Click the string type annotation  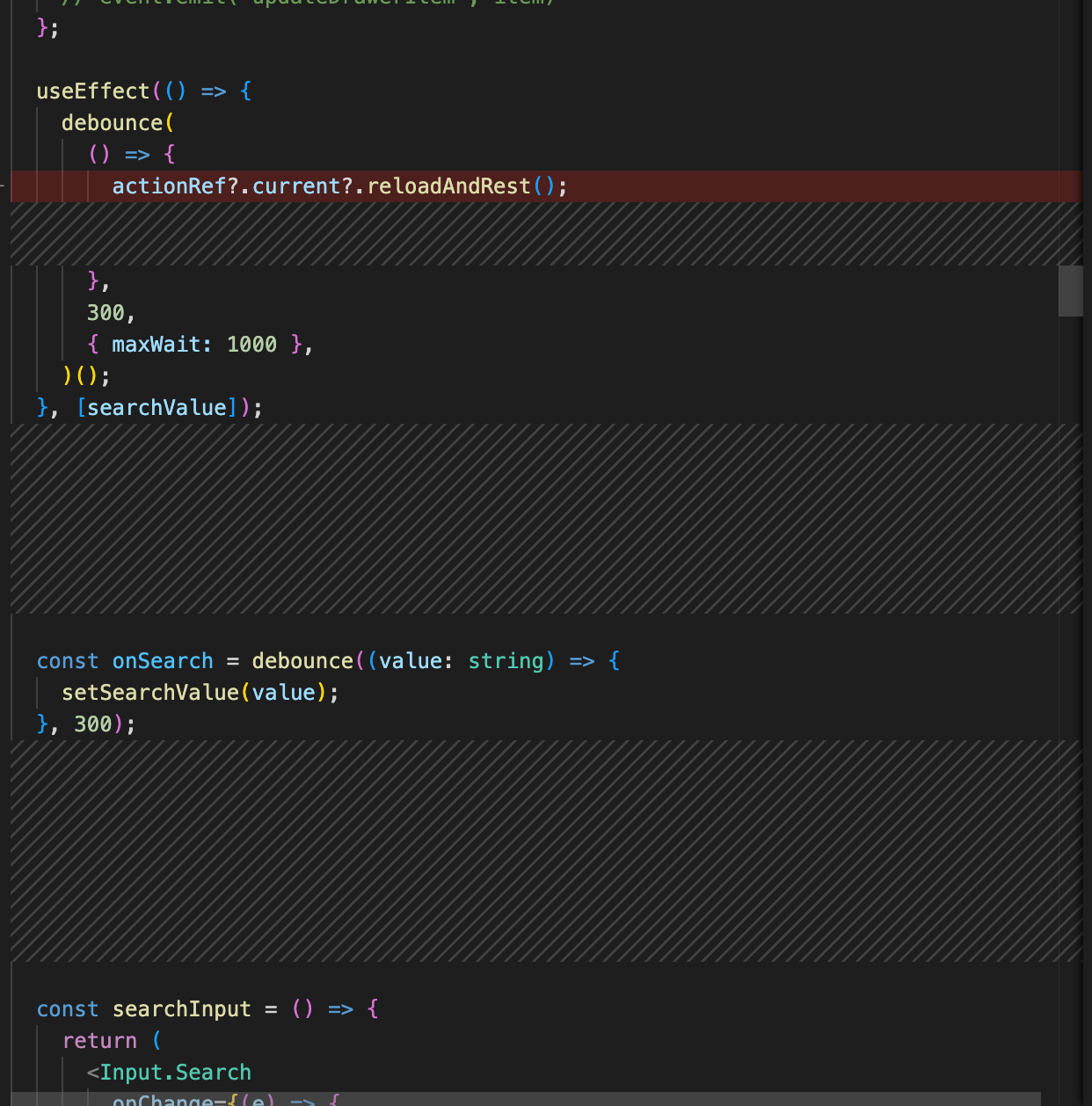click(506, 661)
